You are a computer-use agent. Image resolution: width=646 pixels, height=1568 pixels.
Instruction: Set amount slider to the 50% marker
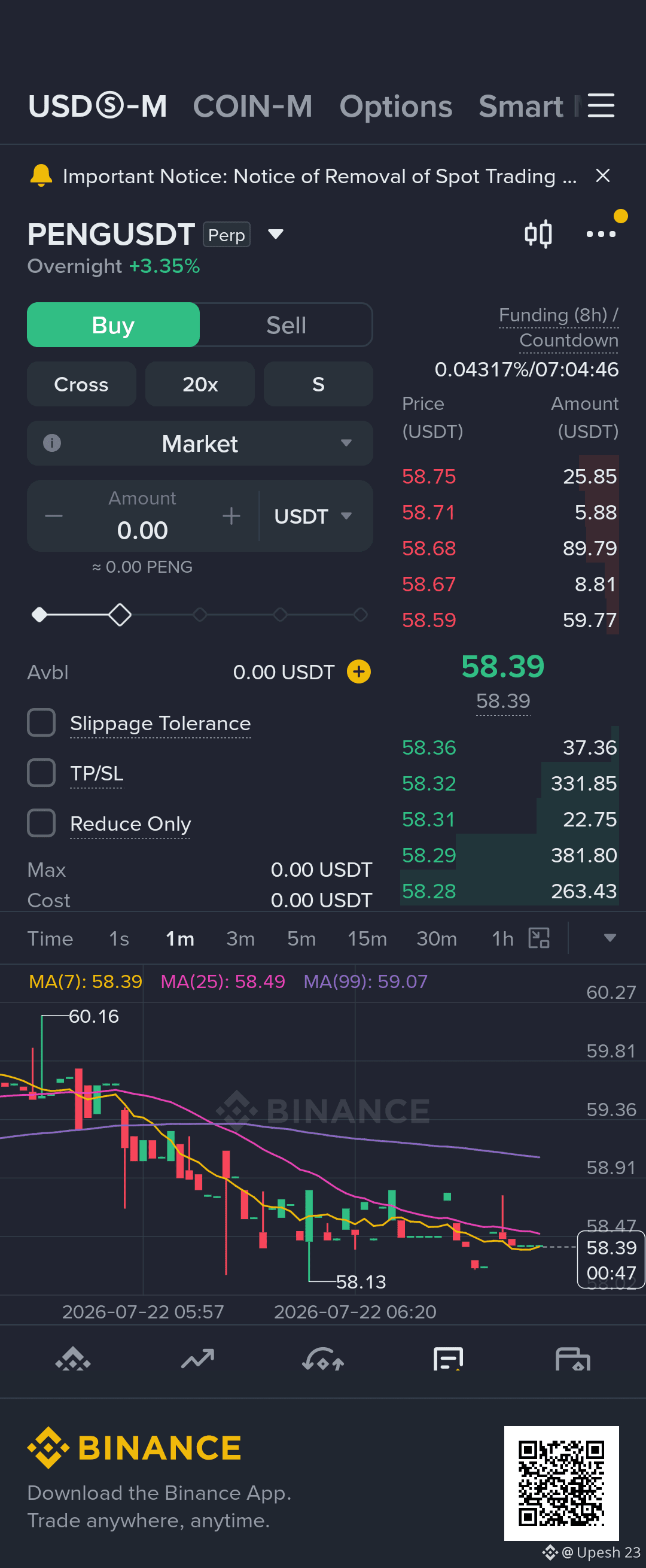tap(200, 615)
